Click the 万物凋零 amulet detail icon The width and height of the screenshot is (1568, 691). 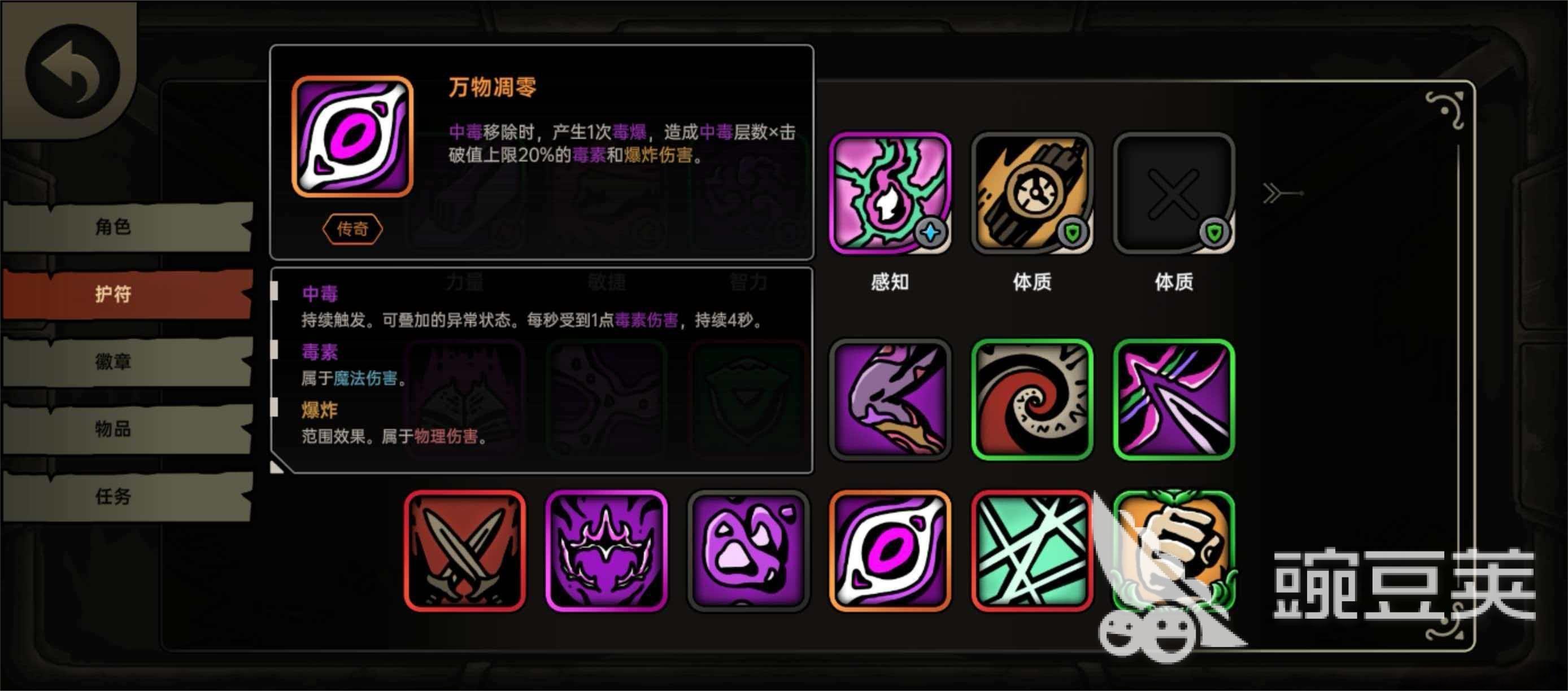click(x=352, y=137)
